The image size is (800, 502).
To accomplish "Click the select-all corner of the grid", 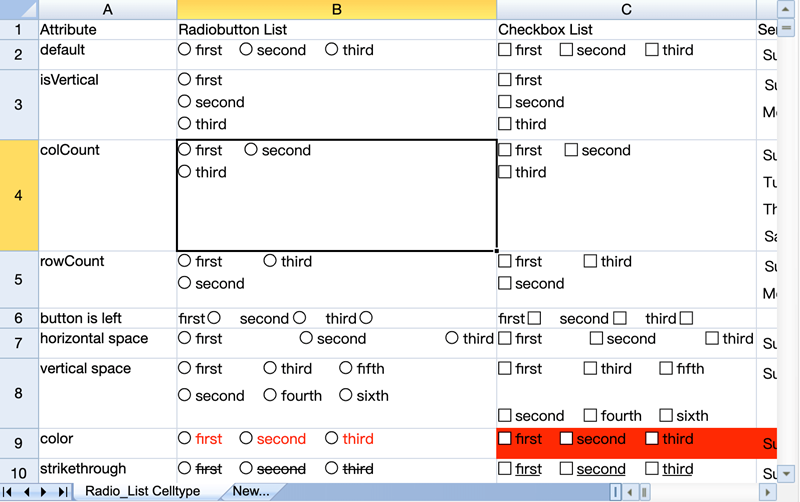I will 18,9.
